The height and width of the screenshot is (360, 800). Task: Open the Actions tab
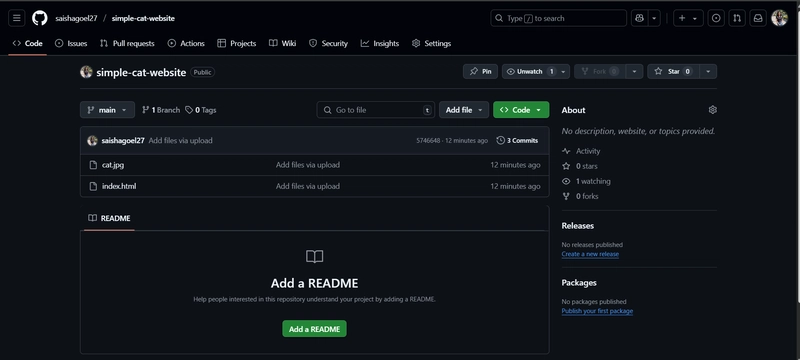click(x=186, y=43)
